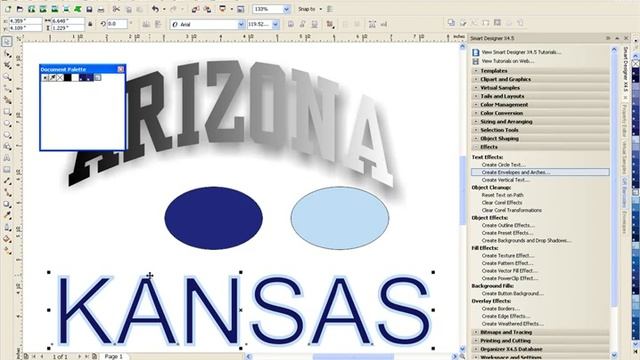This screenshot has width=640, height=360.
Task: Select the Page 1 tab
Action: click(x=113, y=356)
